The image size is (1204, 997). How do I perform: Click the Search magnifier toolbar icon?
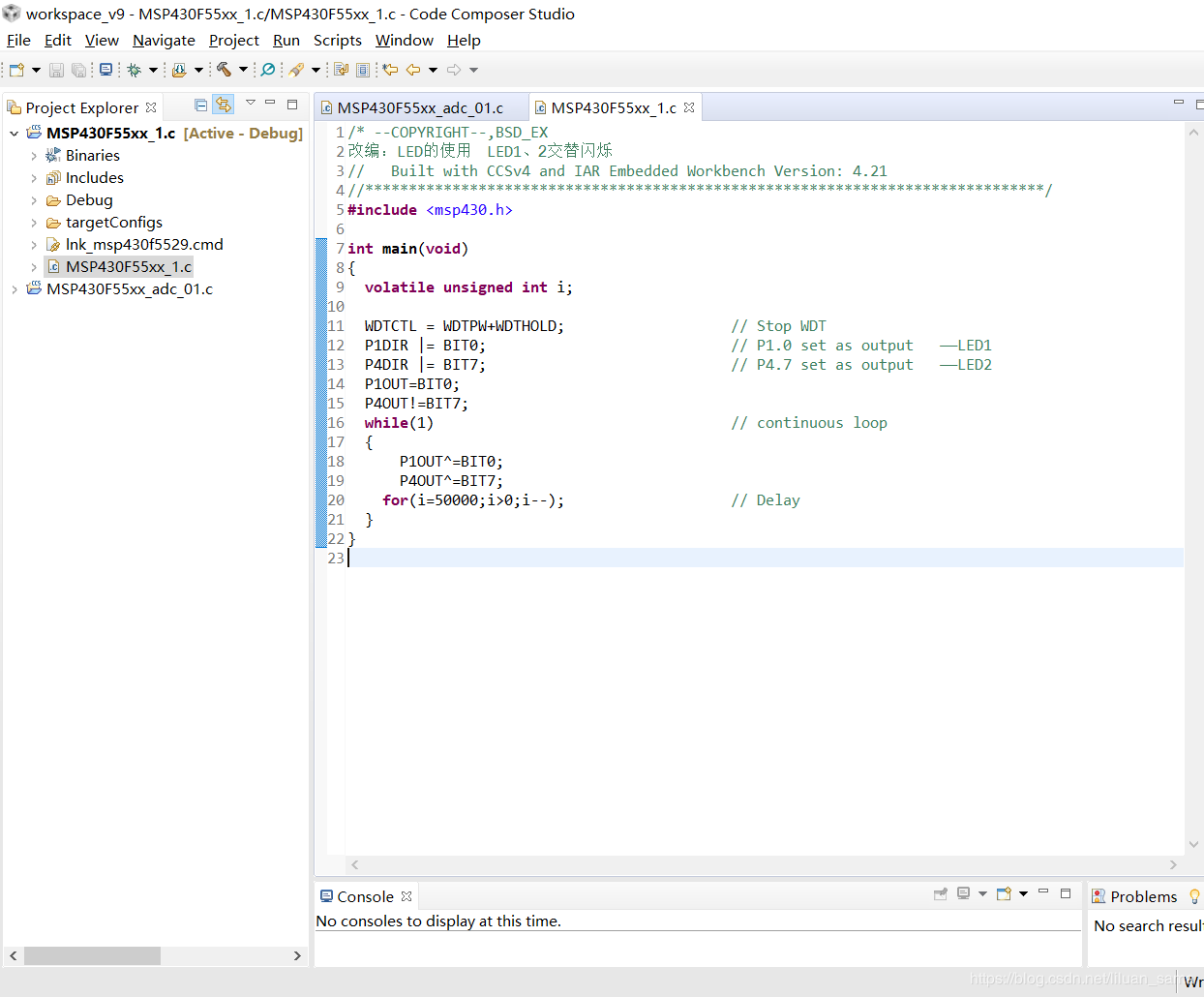pyautogui.click(x=268, y=70)
